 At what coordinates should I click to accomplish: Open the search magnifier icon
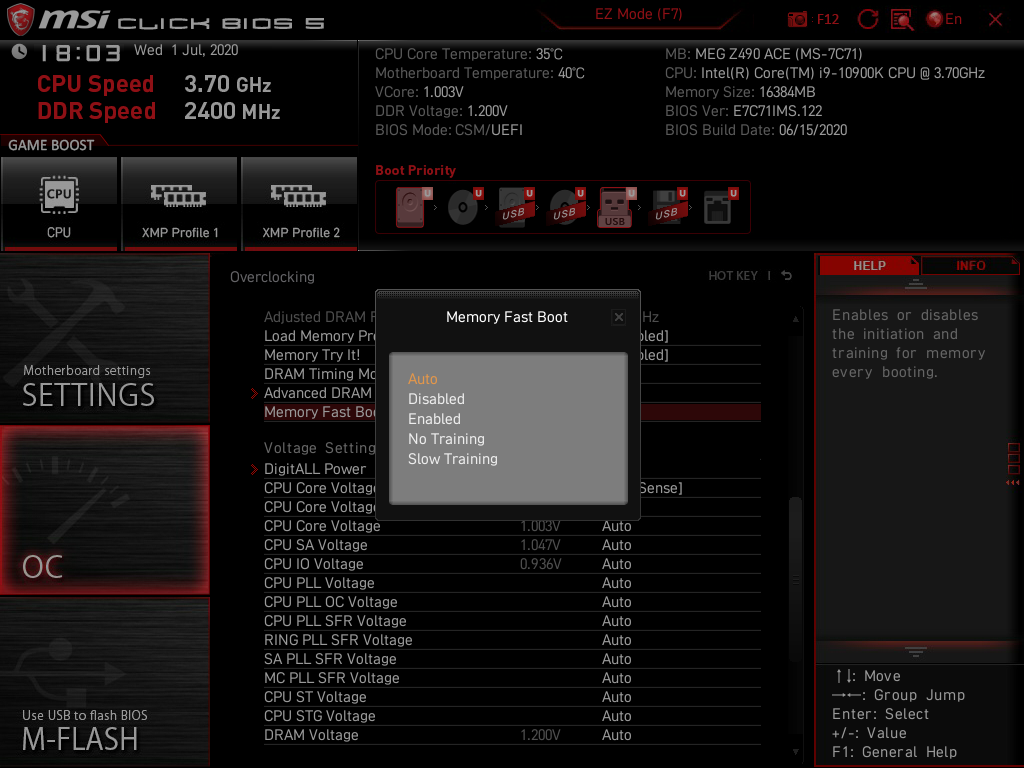[901, 19]
